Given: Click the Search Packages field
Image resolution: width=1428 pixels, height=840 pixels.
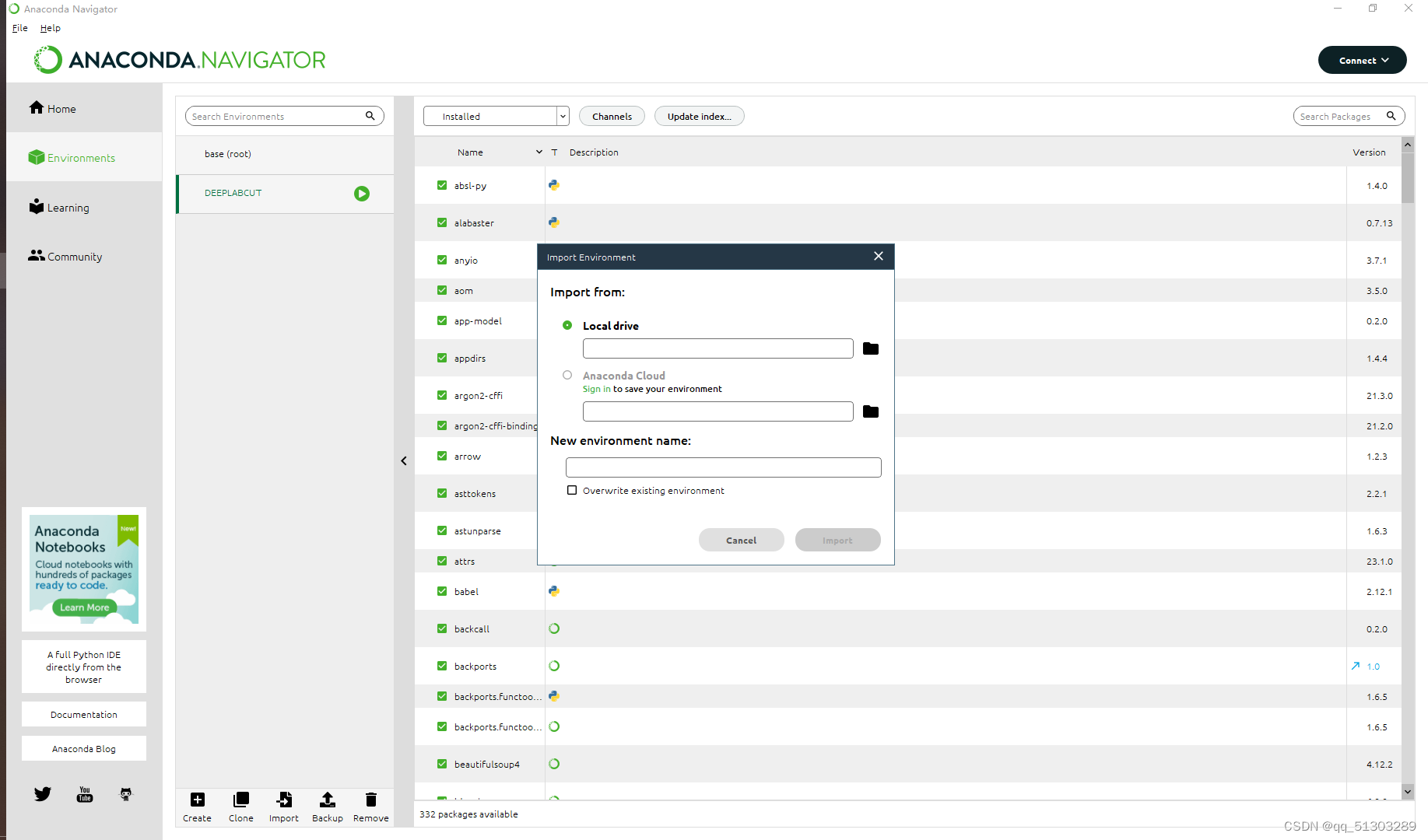Looking at the screenshot, I should tap(1349, 116).
